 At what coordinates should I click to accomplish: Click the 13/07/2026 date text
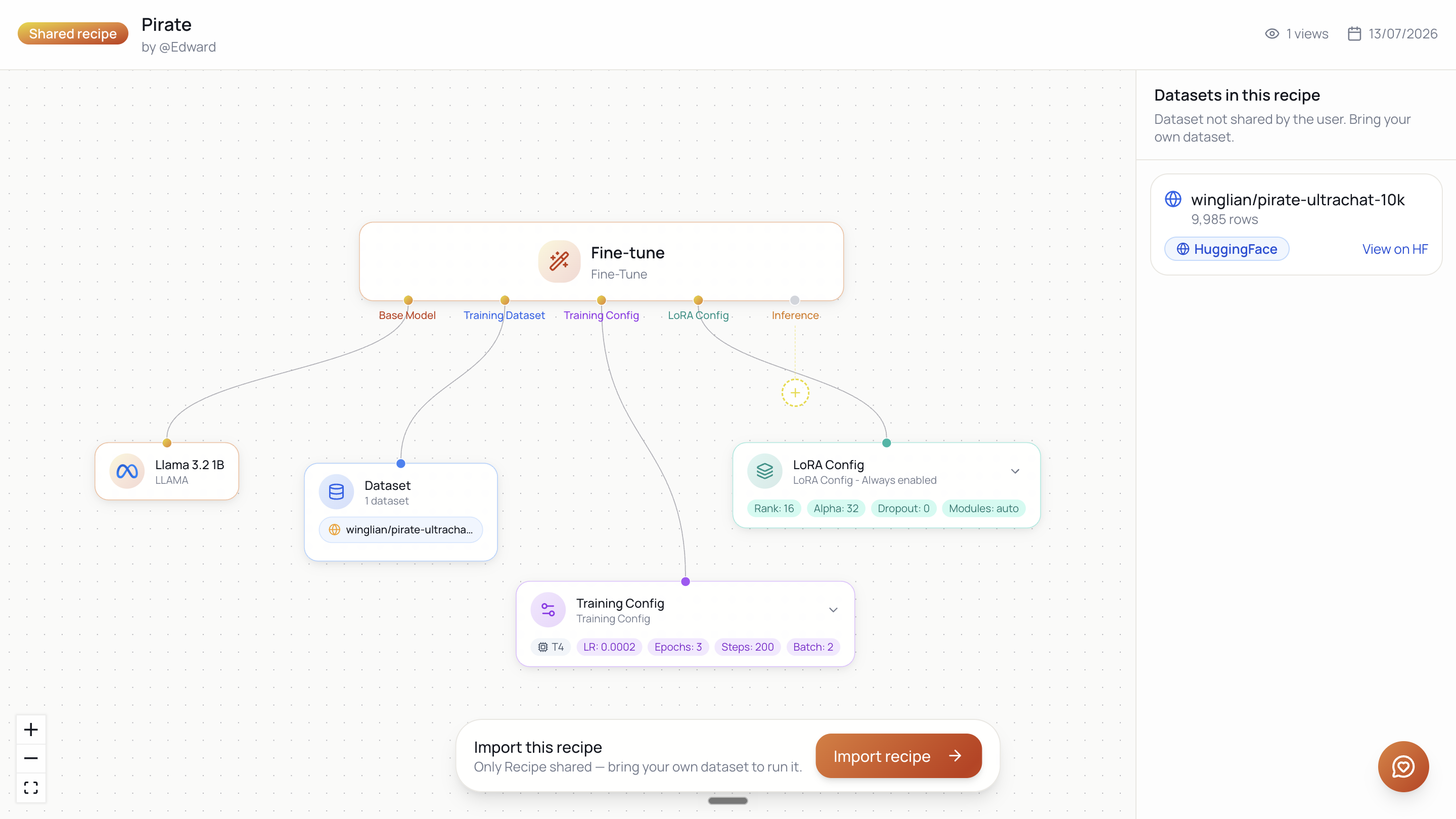pos(1403,34)
